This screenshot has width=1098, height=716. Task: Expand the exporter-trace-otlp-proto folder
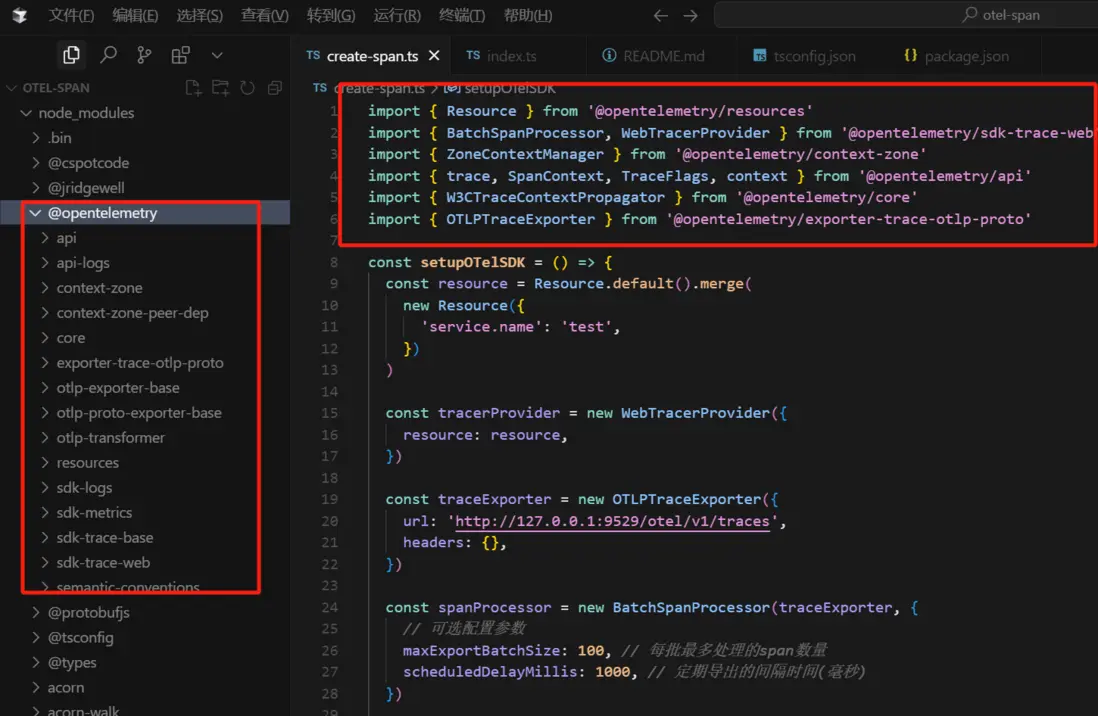tap(139, 363)
